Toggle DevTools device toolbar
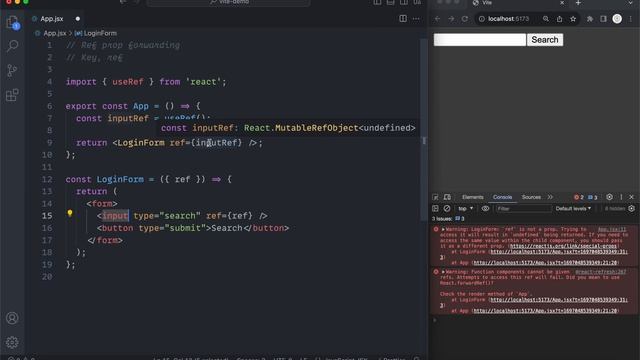The image size is (640, 360). 447,197
